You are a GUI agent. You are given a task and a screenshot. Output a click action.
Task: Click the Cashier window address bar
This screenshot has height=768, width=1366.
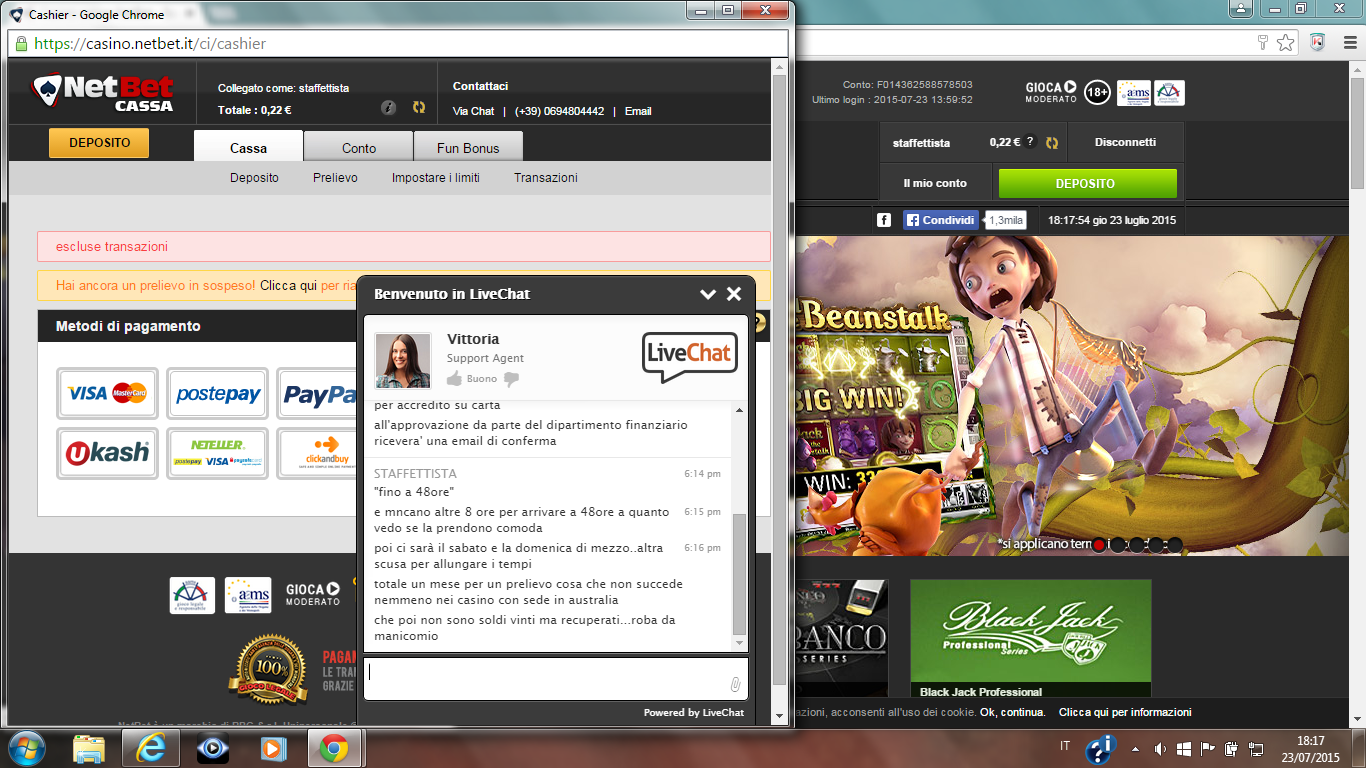398,44
